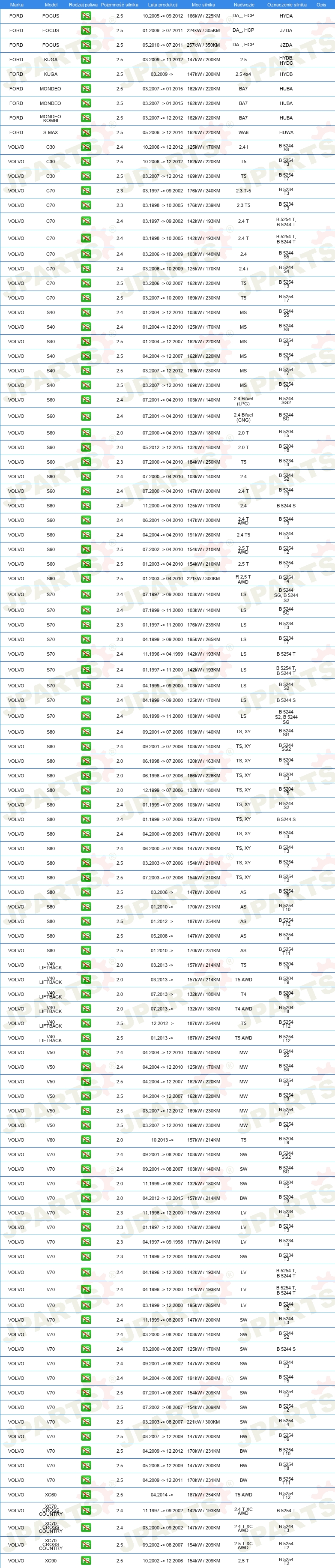
Task: Select the 177kW / 241KM power cell
Action: (x=203, y=1242)
